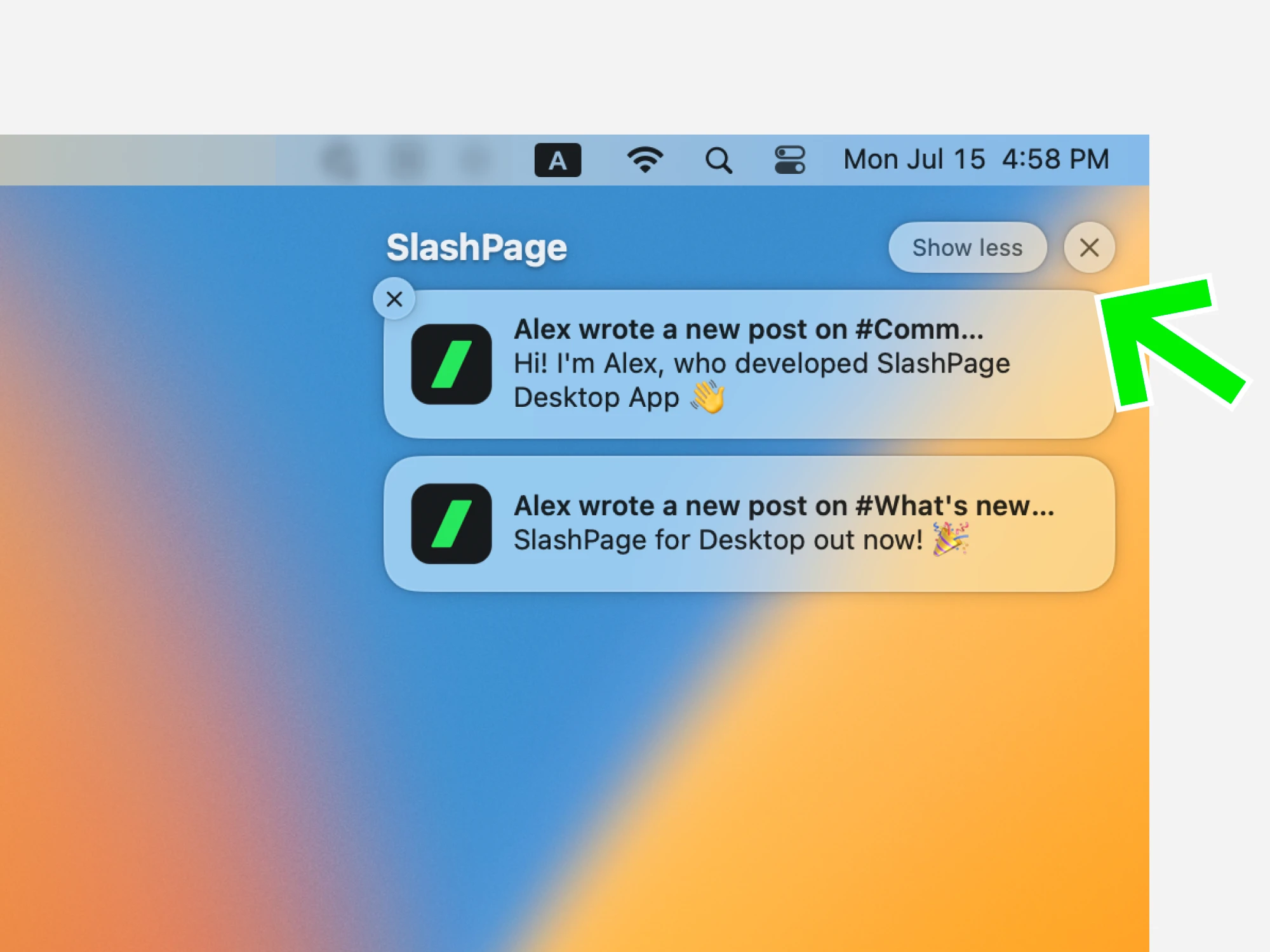The width and height of the screenshot is (1270, 952).
Task: Click the blurred magnifier-shaped menu bar icon
Action: pos(339,160)
